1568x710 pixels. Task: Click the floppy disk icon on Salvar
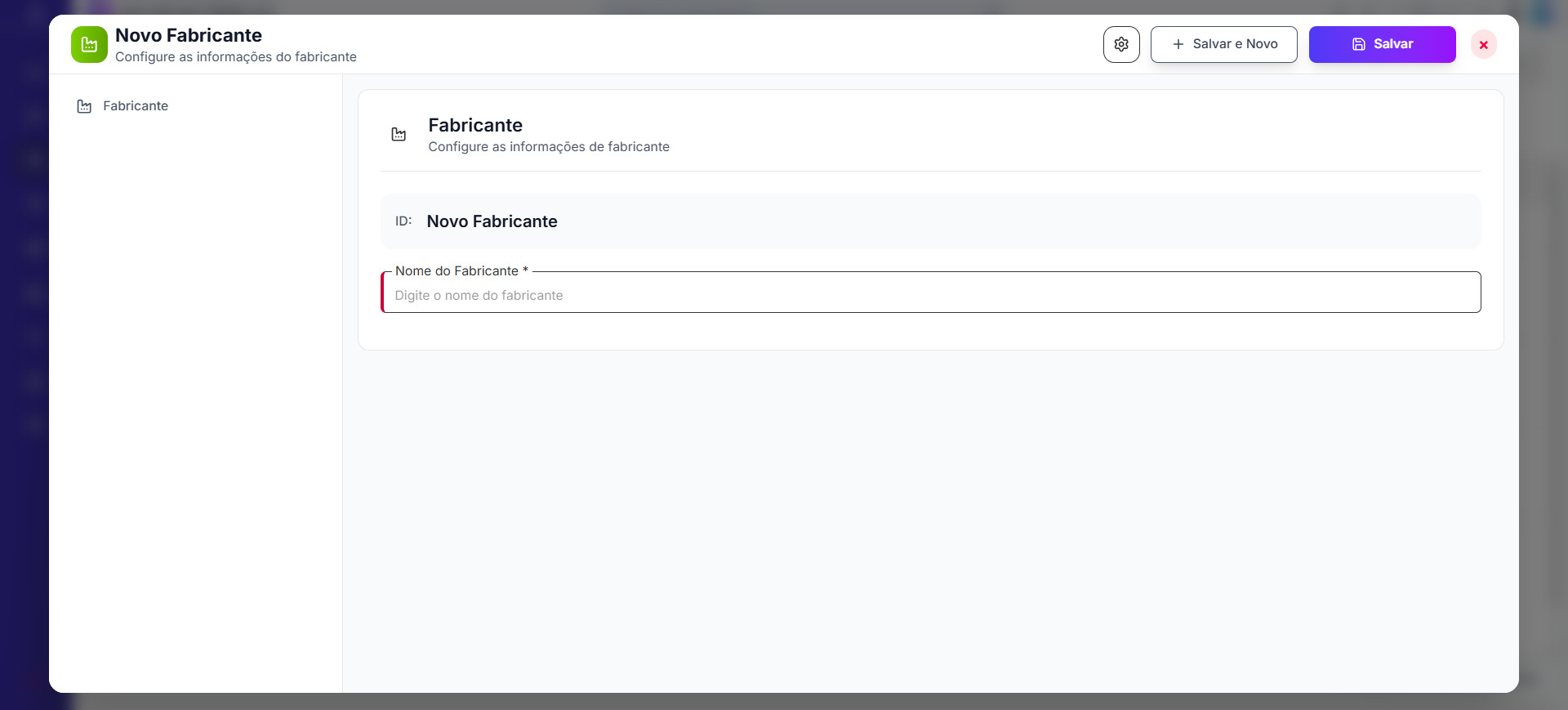(1358, 44)
